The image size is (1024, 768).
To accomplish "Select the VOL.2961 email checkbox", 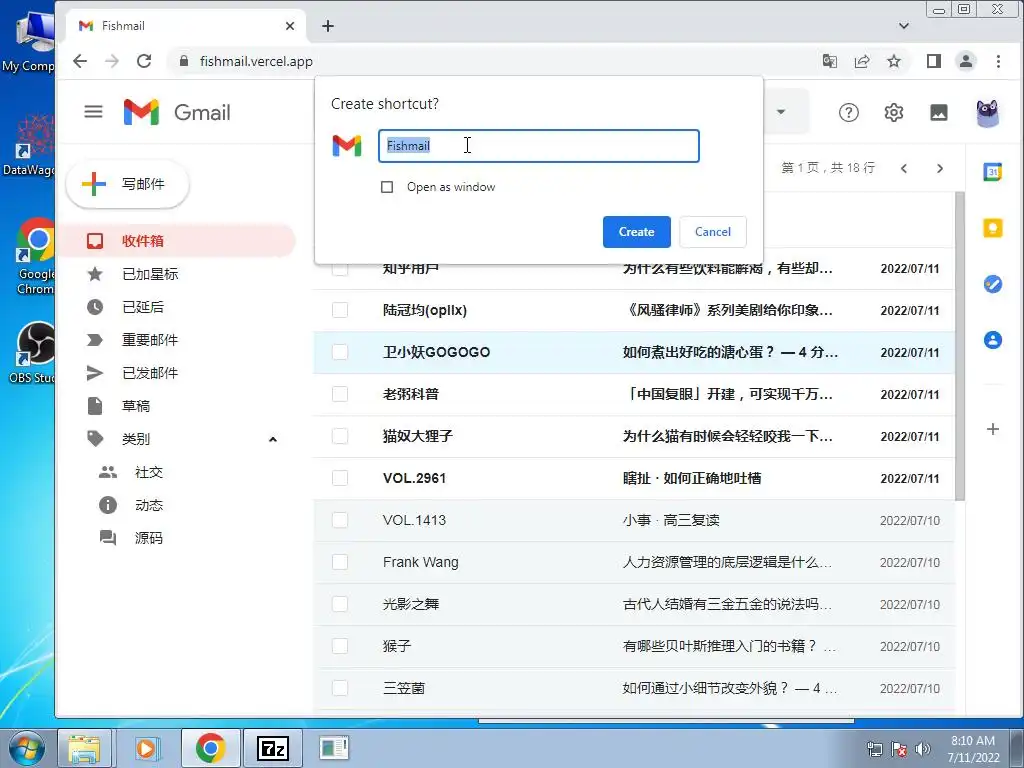I will click(340, 478).
